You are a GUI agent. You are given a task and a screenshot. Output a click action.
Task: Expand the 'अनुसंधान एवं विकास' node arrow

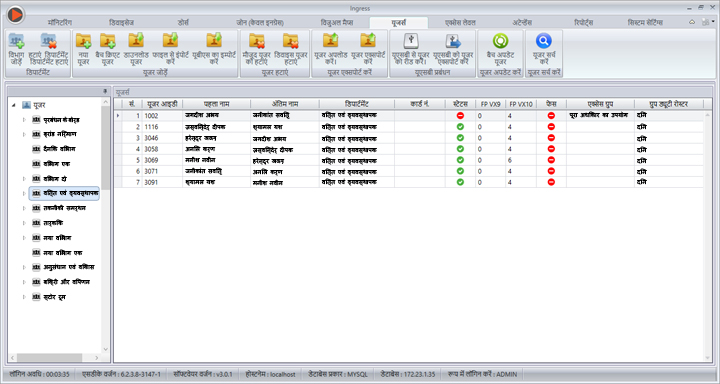tap(24, 267)
